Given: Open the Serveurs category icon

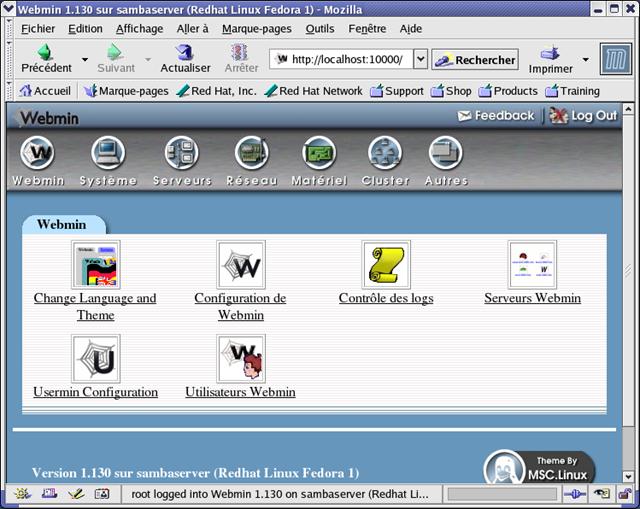Looking at the screenshot, I should pos(182,153).
